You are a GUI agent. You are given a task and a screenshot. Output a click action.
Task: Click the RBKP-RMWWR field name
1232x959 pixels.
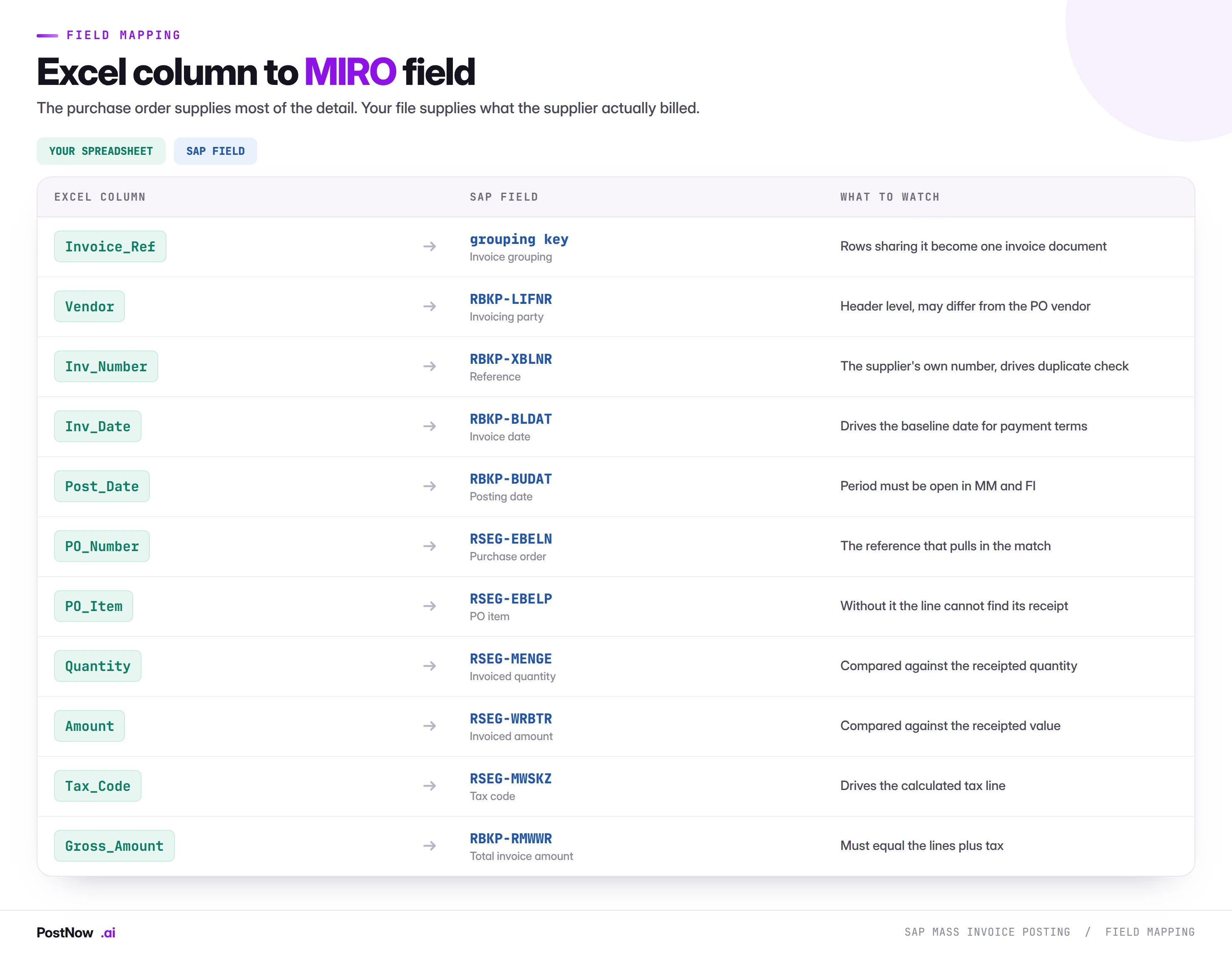tap(511, 838)
